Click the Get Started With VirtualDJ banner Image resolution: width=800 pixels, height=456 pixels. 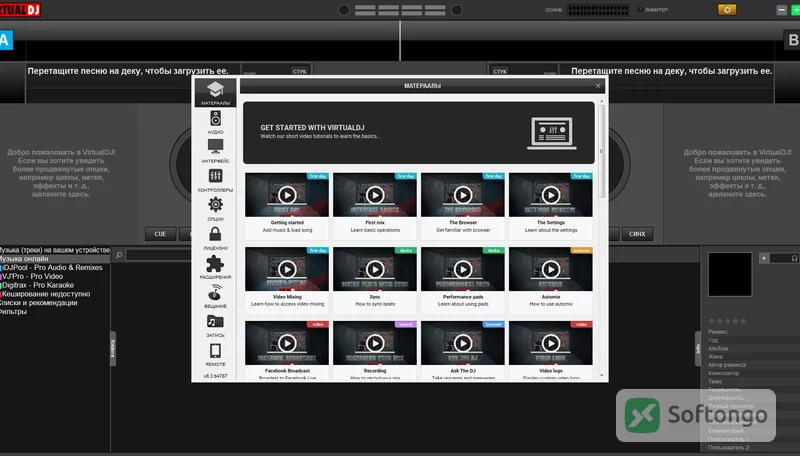[x=418, y=133]
